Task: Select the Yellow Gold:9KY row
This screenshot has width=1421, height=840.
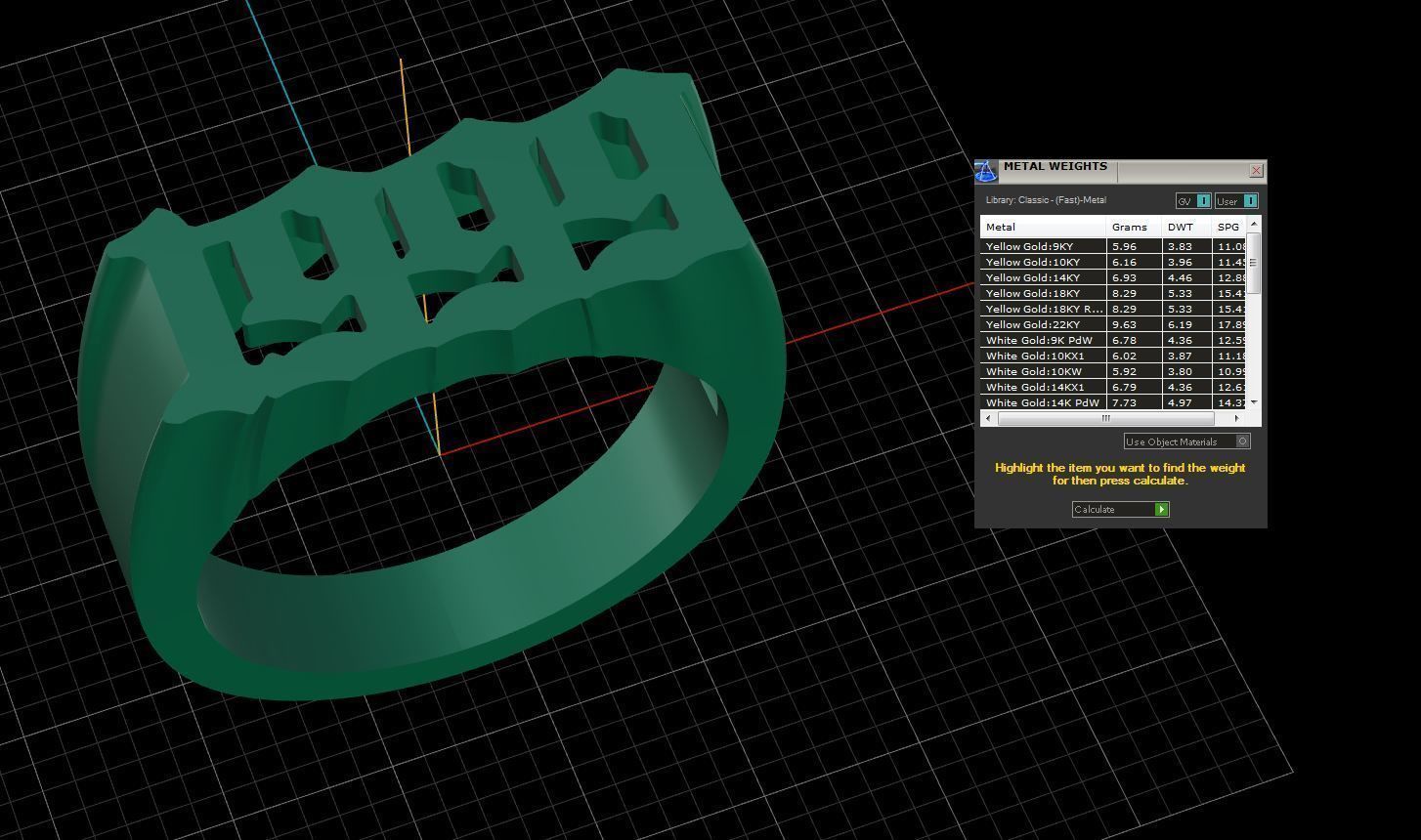Action: pos(1113,246)
